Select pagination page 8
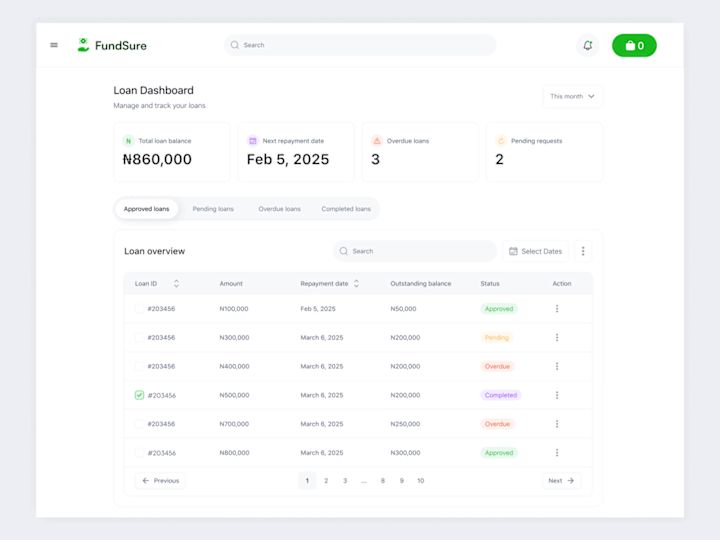Image resolution: width=720 pixels, height=540 pixels. [x=382, y=481]
